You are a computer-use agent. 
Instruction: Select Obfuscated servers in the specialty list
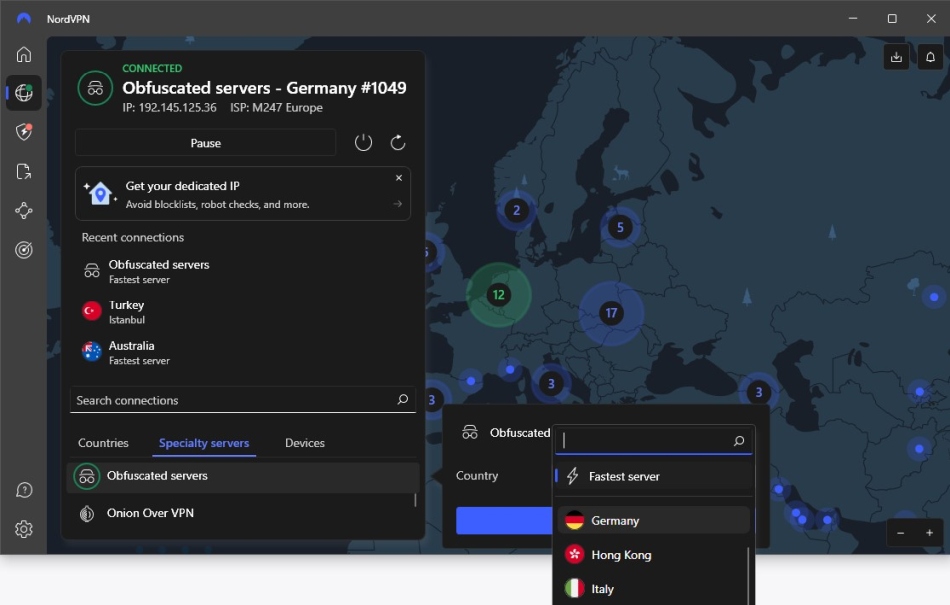pos(242,477)
